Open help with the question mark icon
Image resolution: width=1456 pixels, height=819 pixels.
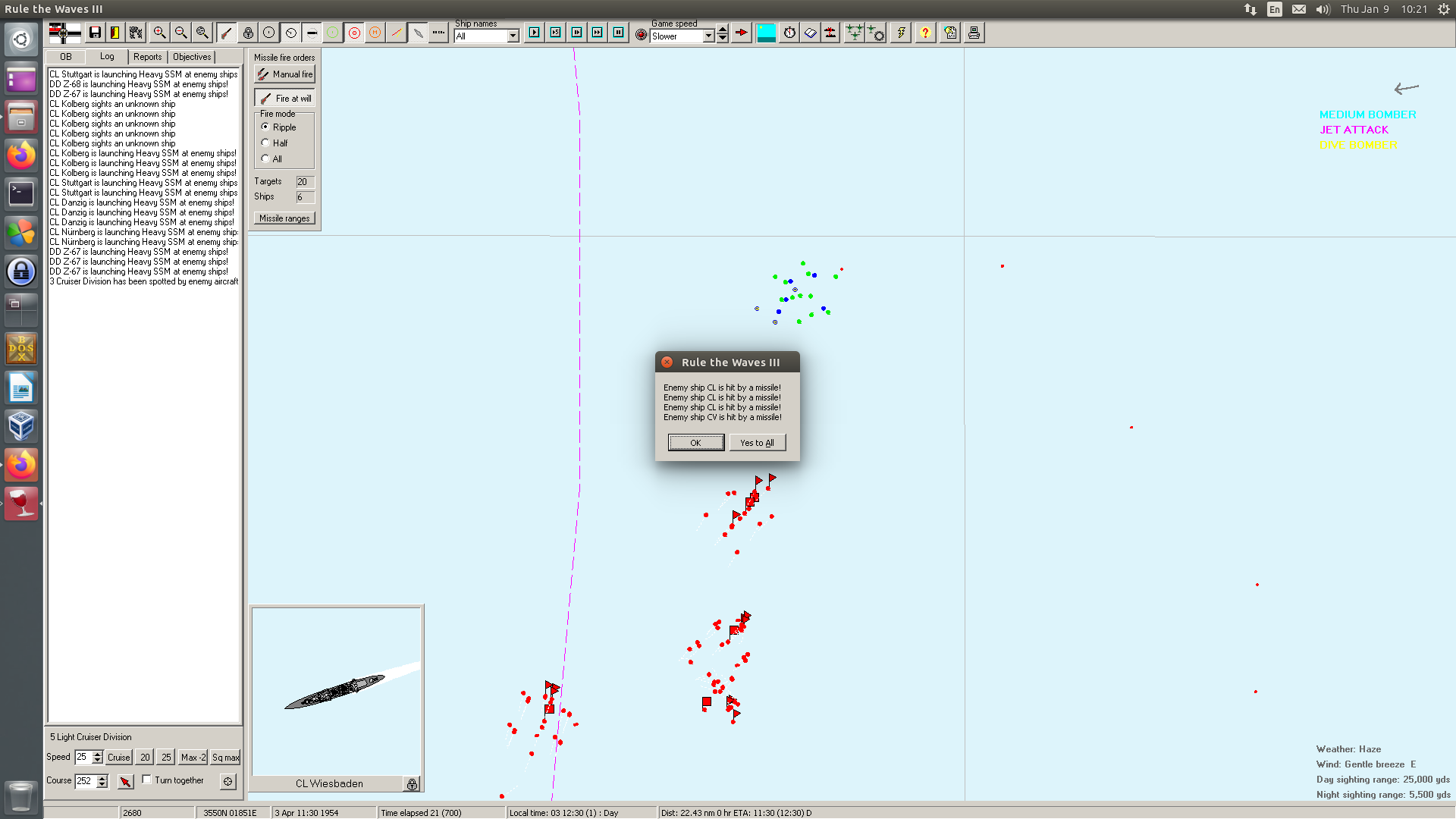[x=925, y=33]
